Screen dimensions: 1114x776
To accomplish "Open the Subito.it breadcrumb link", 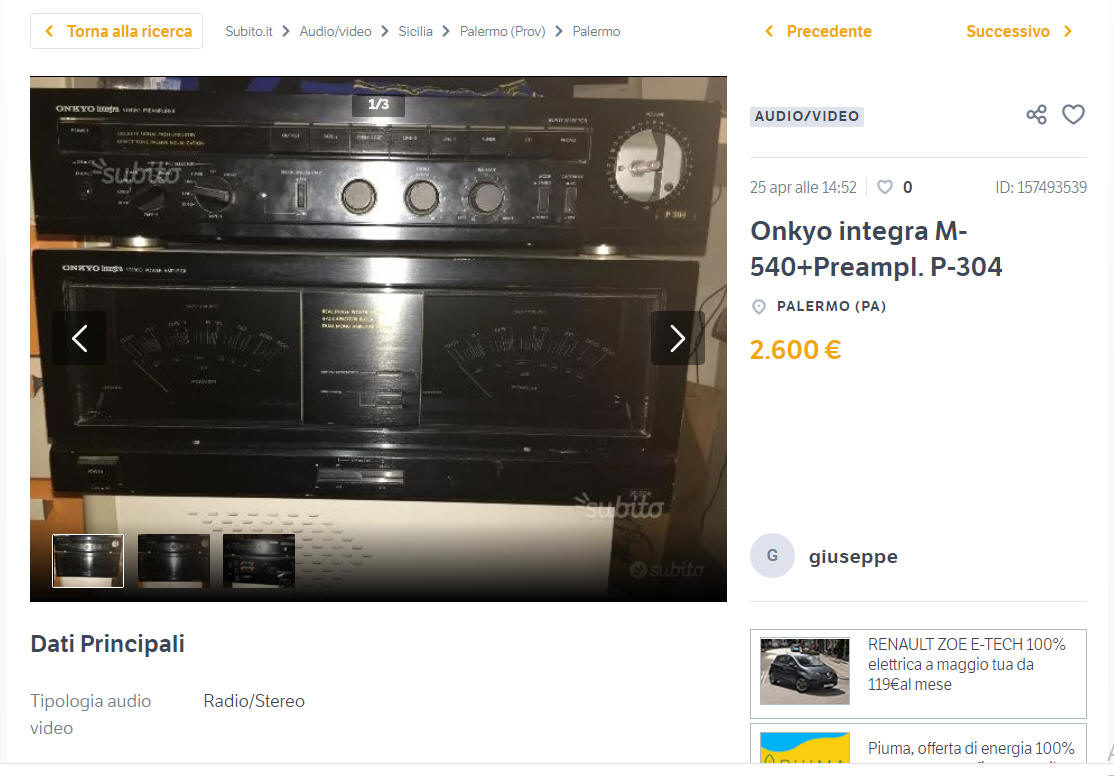I will (x=249, y=31).
